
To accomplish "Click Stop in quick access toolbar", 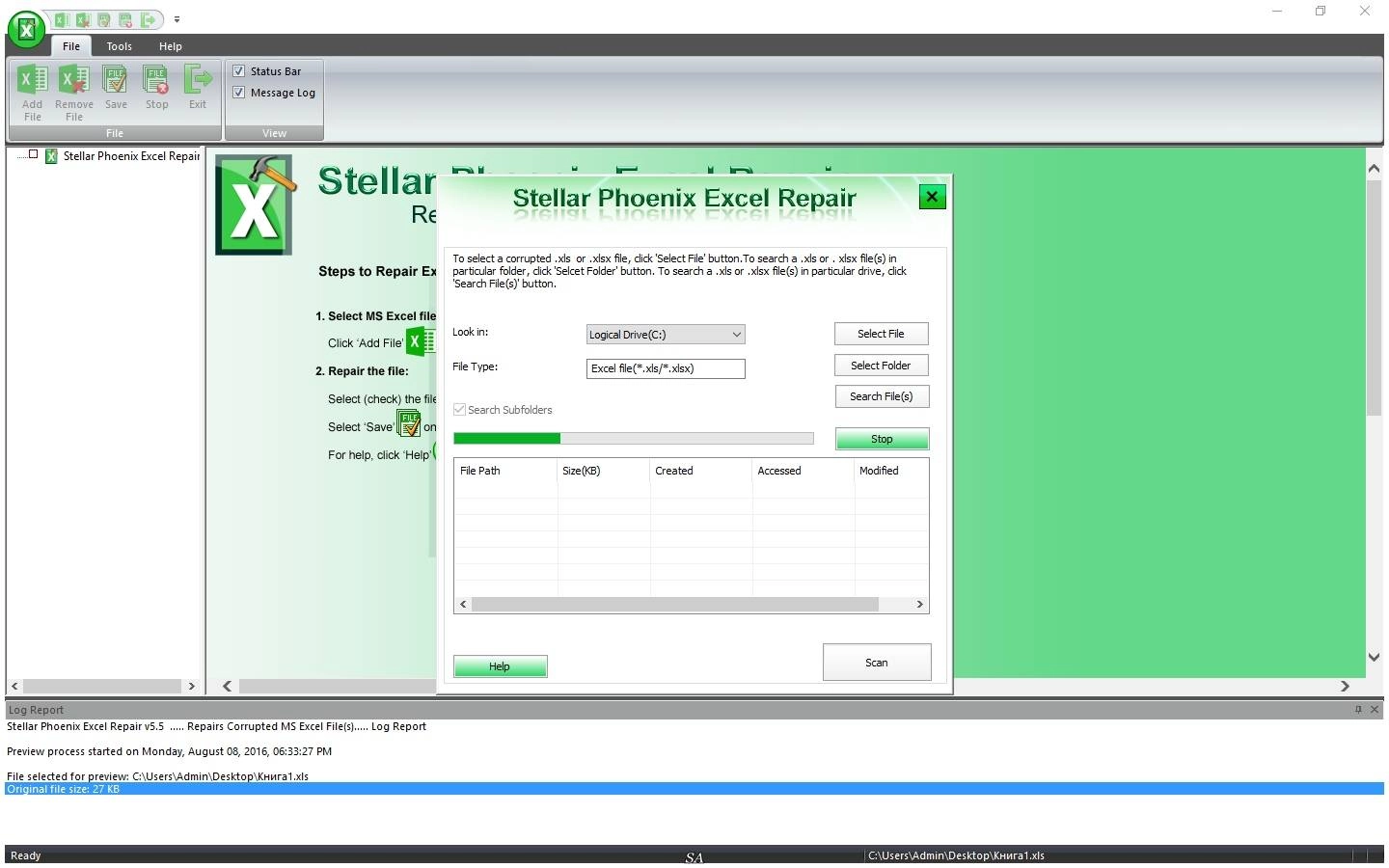I will (x=125, y=19).
